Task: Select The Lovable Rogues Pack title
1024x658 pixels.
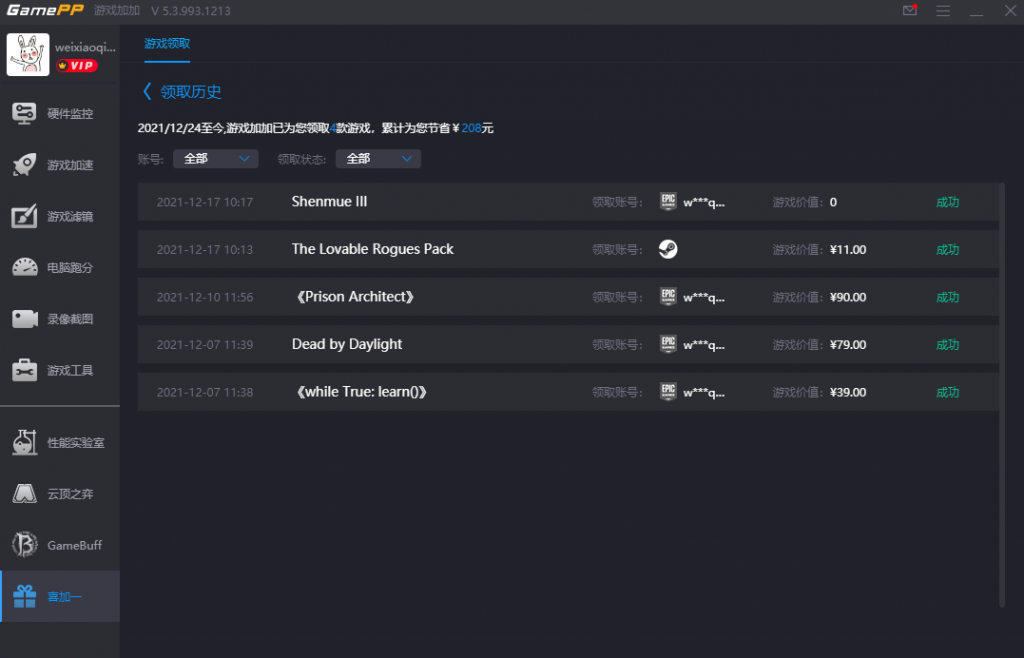Action: pos(372,249)
